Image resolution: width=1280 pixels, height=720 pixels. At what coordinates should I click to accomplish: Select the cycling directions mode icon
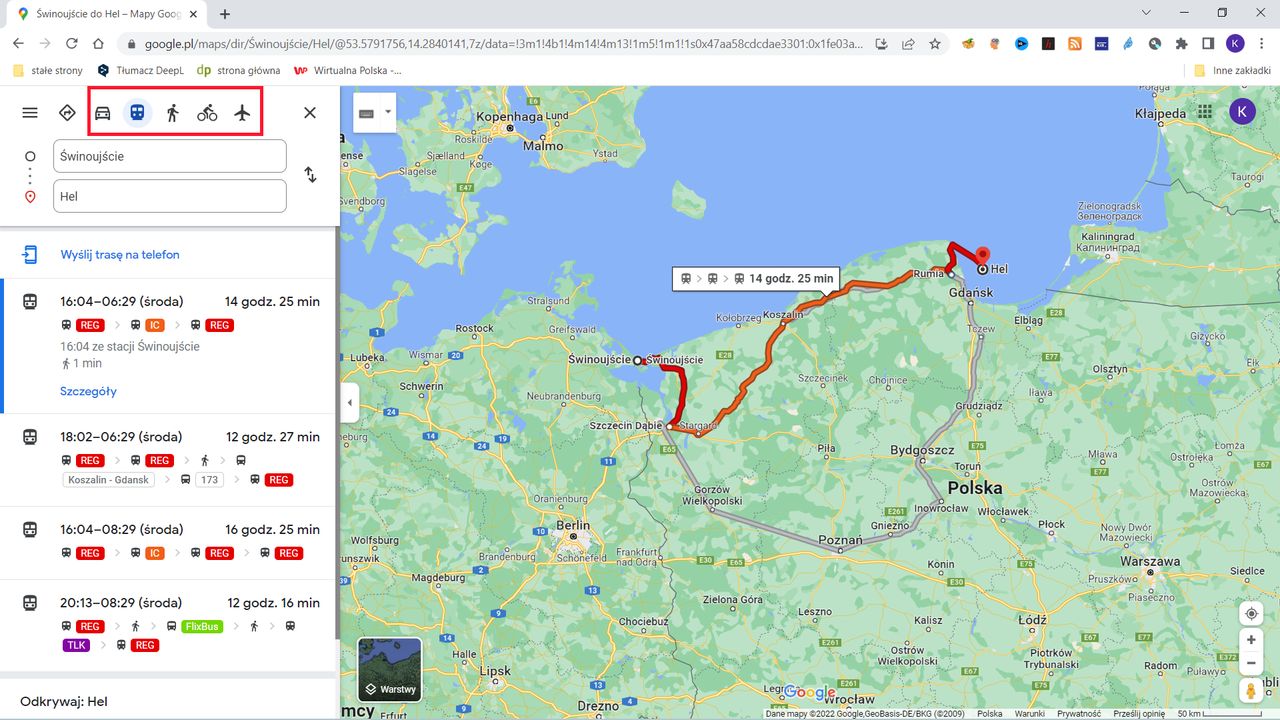pyautogui.click(x=207, y=112)
